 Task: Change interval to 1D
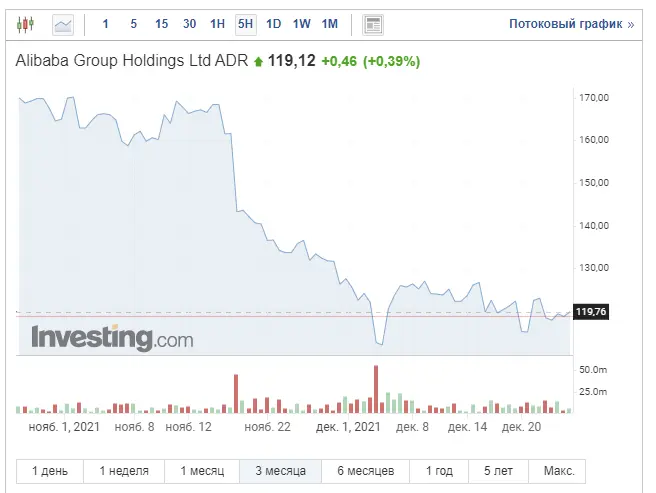[274, 24]
